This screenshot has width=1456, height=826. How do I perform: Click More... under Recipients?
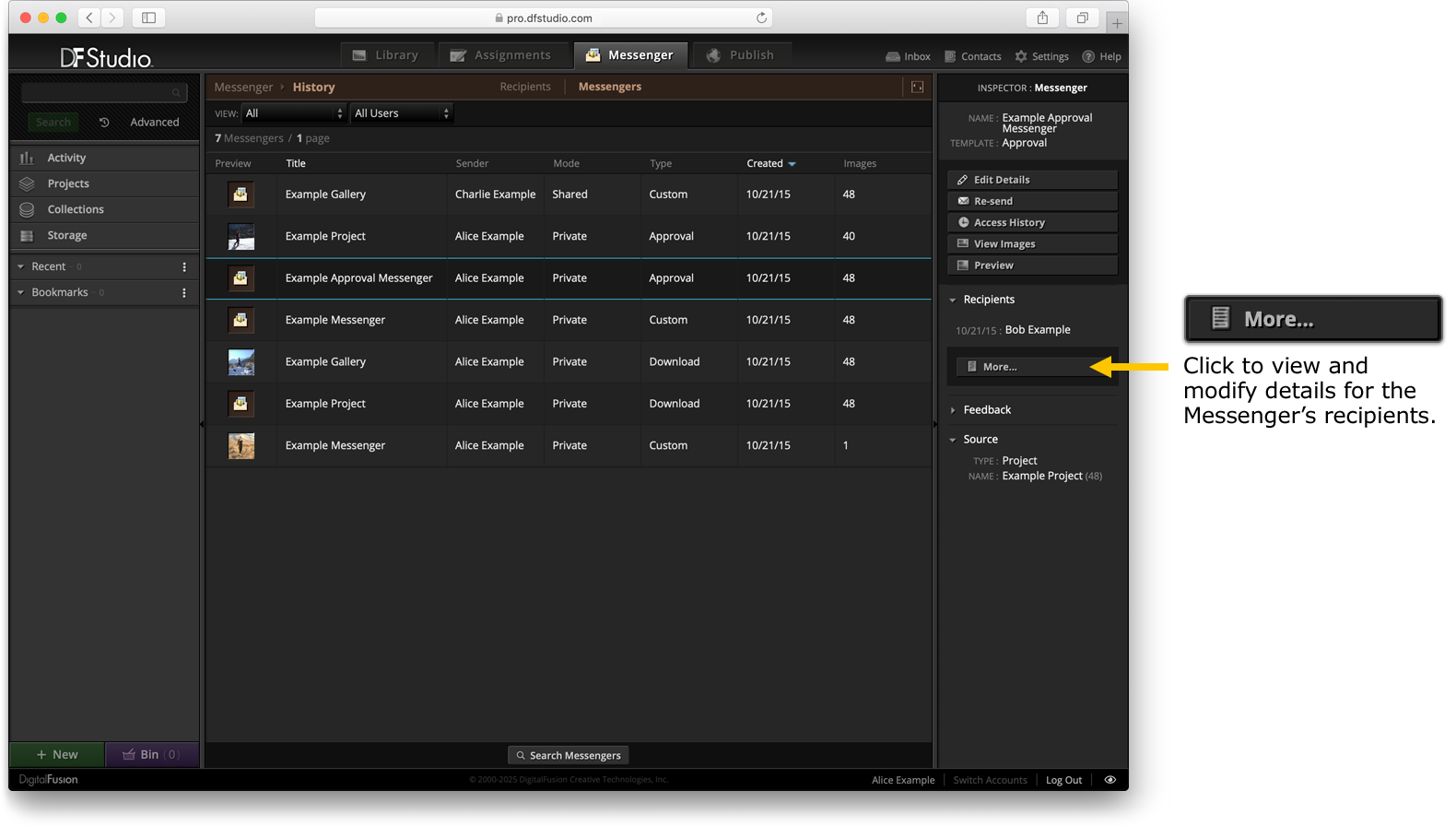[x=1032, y=367]
